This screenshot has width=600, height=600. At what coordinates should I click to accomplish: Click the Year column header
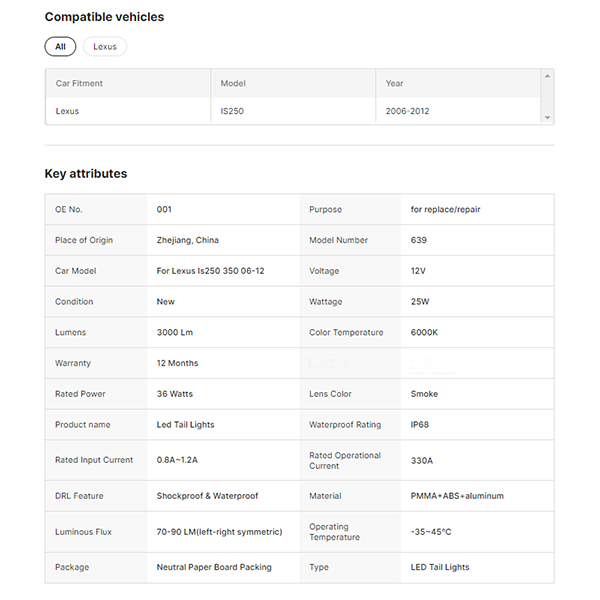tap(395, 83)
